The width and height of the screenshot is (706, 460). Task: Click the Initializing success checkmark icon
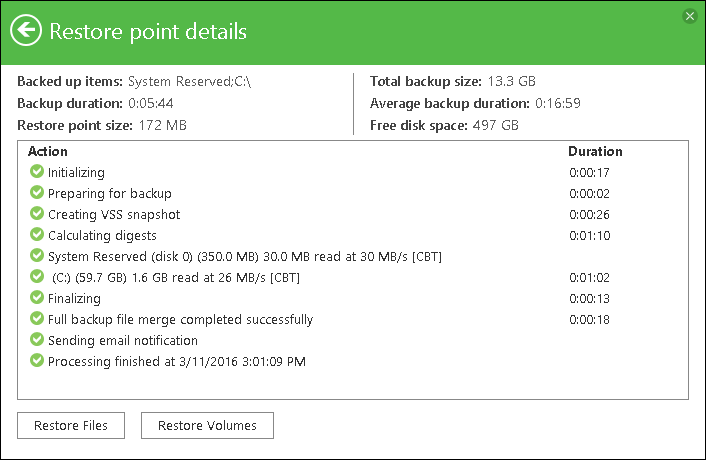click(37, 173)
